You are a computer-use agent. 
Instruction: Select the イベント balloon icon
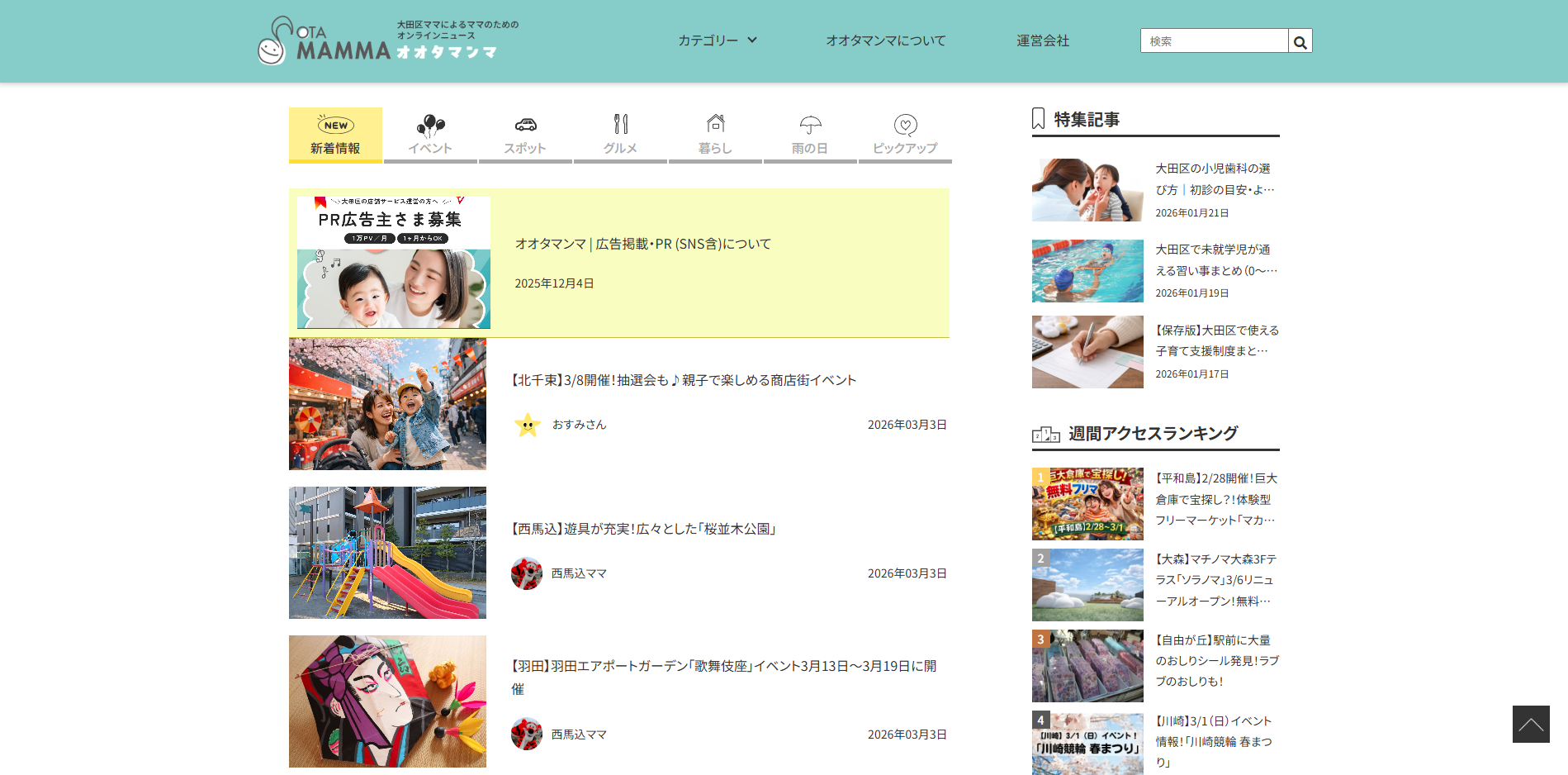[430, 126]
